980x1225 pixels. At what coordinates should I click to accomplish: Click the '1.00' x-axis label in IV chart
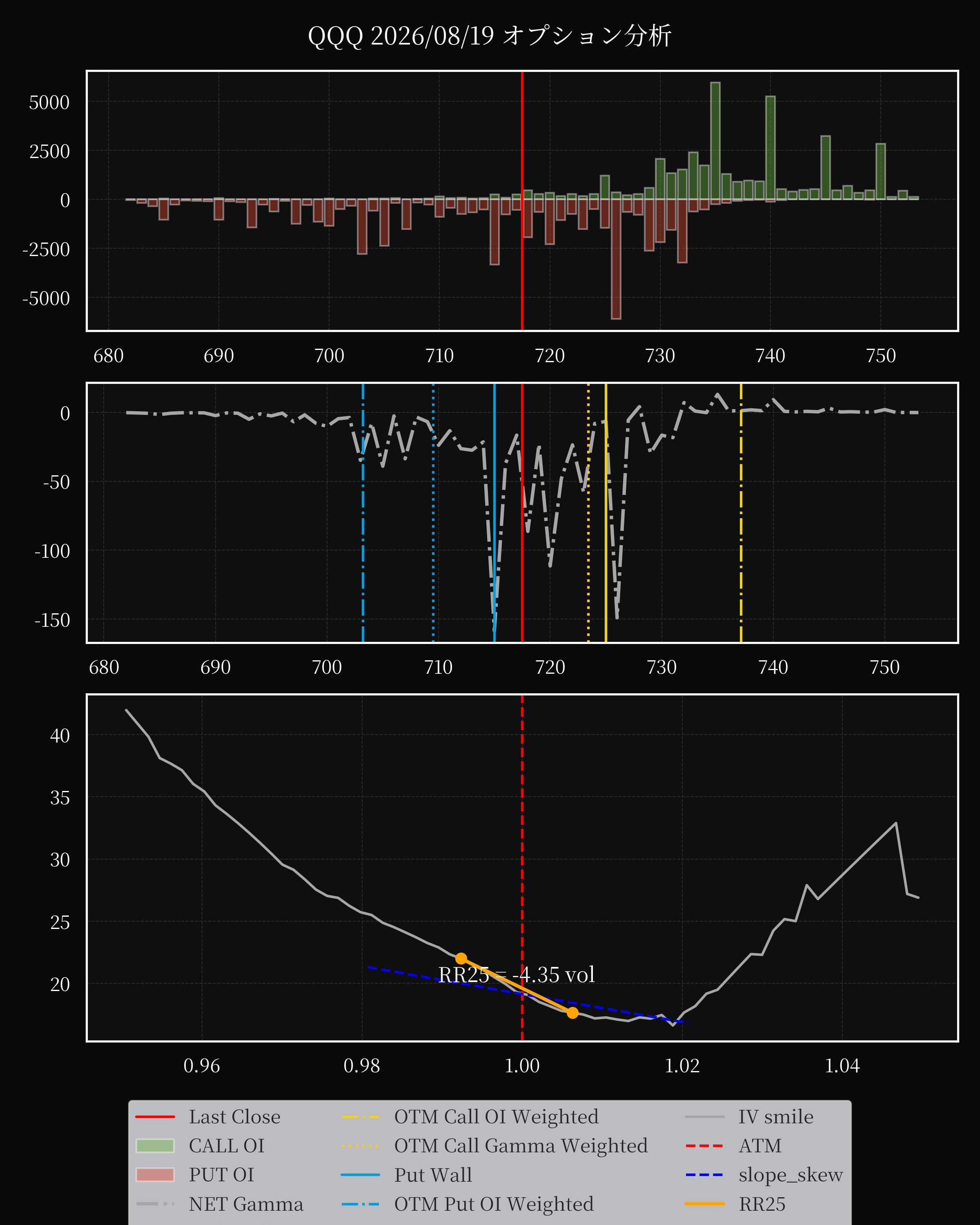coord(522,1065)
